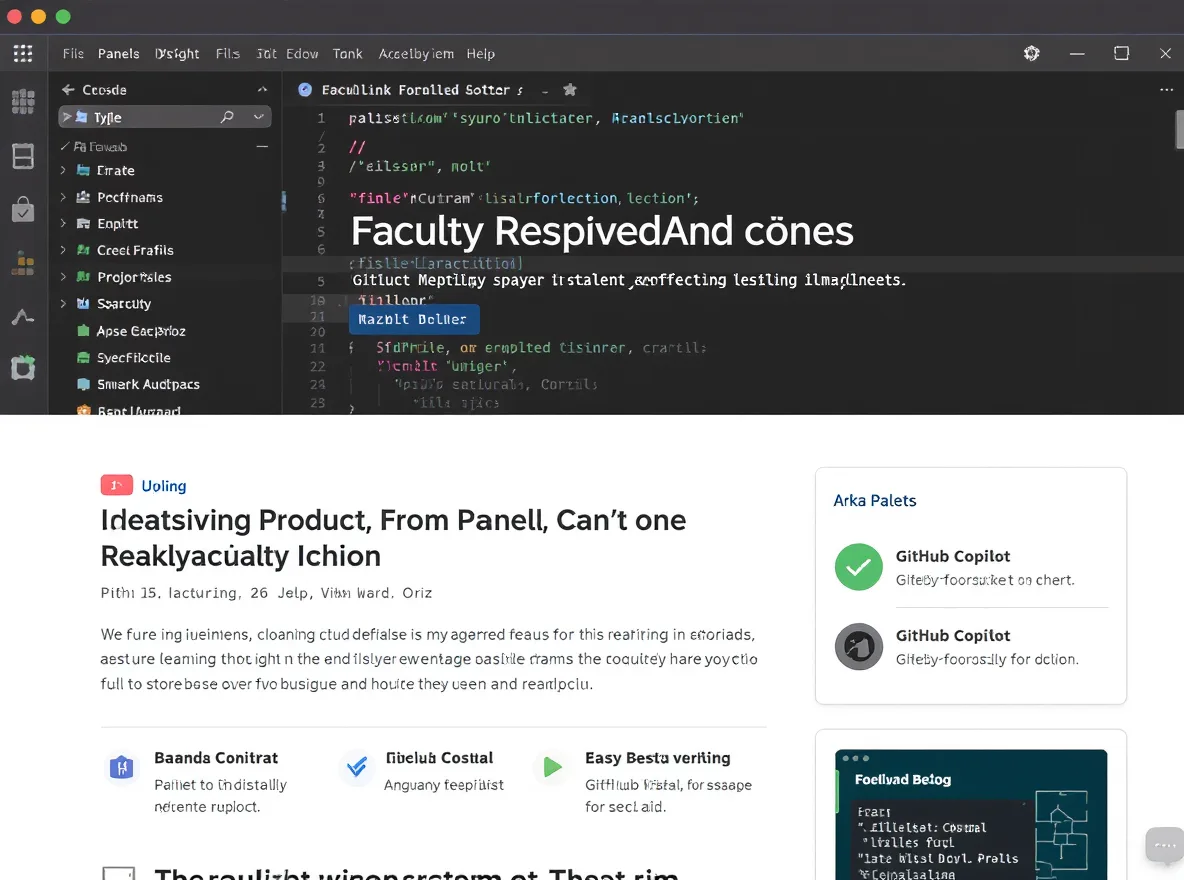This screenshot has width=1184, height=880.
Task: Click the star icon beside the file tab
Action: (570, 90)
